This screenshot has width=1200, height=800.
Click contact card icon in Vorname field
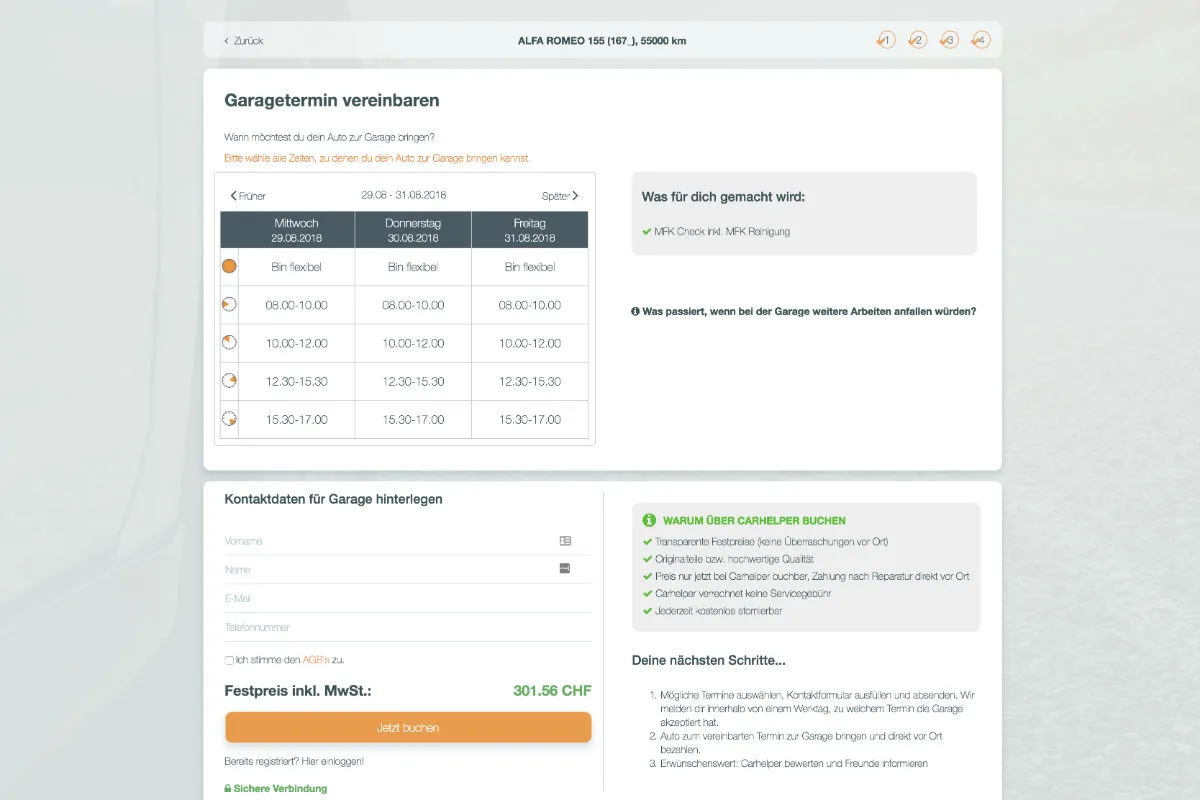(565, 540)
